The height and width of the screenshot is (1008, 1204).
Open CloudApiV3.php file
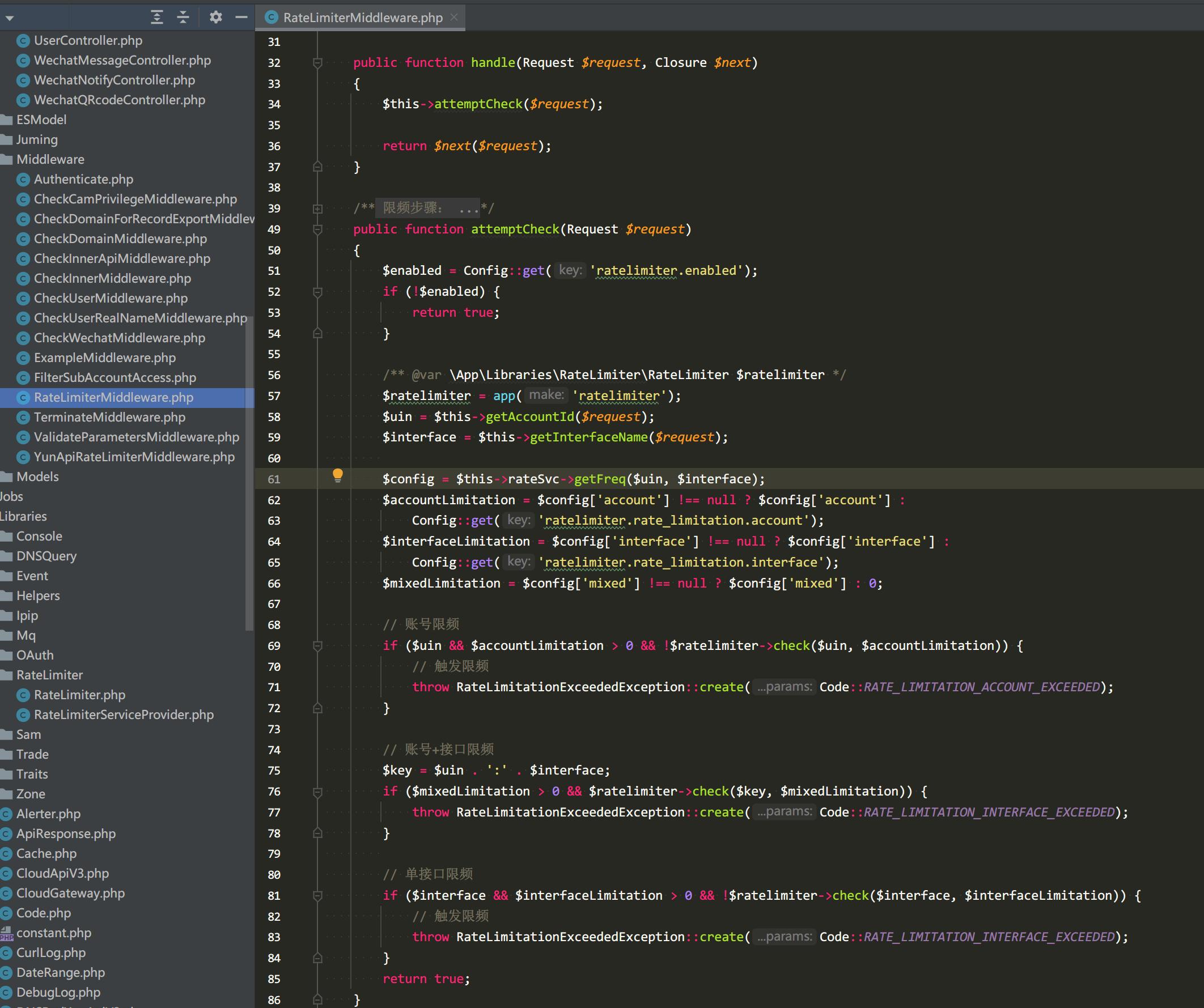click(62, 873)
